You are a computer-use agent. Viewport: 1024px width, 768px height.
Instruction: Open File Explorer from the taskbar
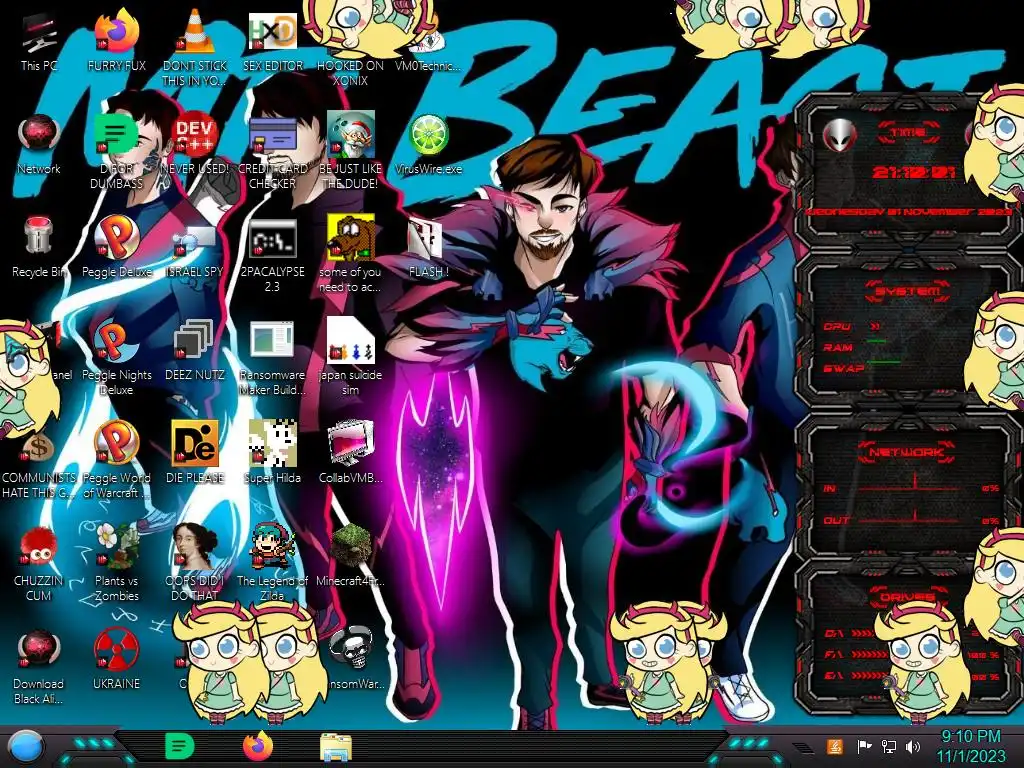(x=336, y=747)
